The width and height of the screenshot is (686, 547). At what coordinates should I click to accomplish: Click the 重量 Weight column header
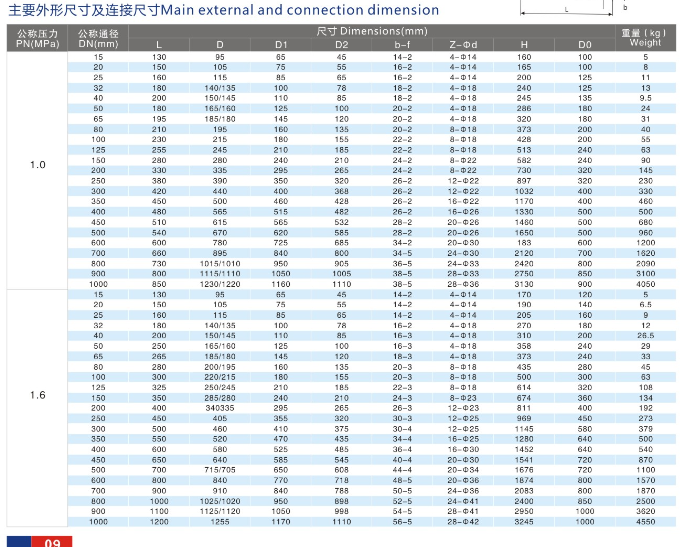(645, 39)
